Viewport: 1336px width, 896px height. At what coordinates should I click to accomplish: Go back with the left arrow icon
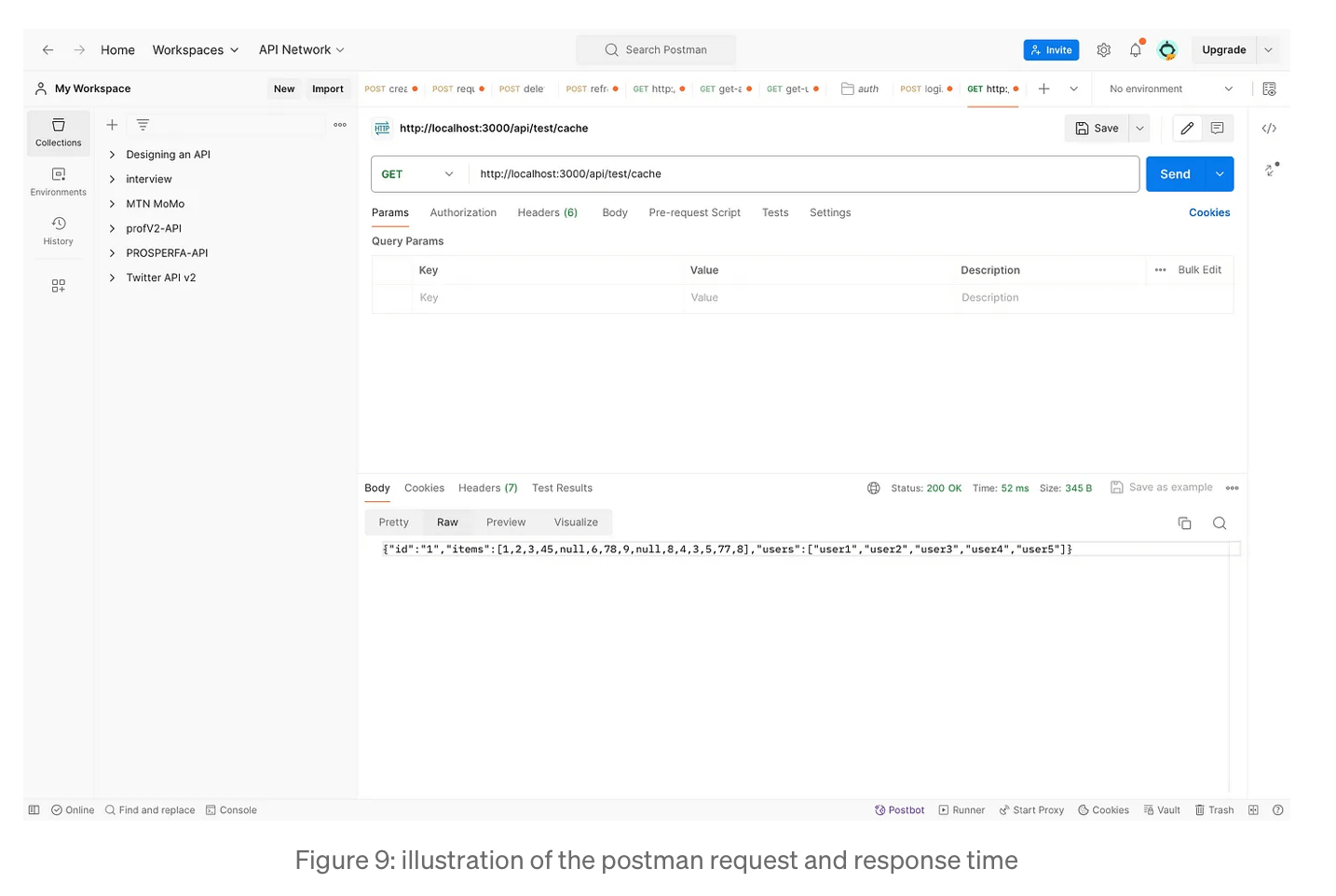pyautogui.click(x=48, y=50)
